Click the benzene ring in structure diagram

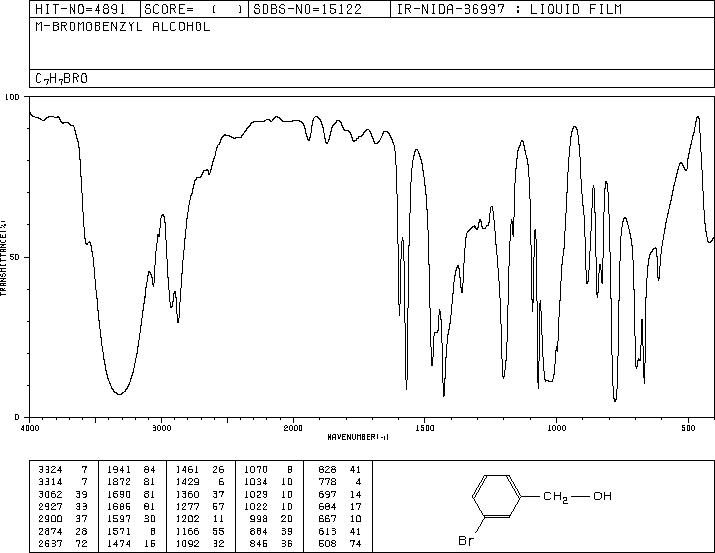coord(497,496)
